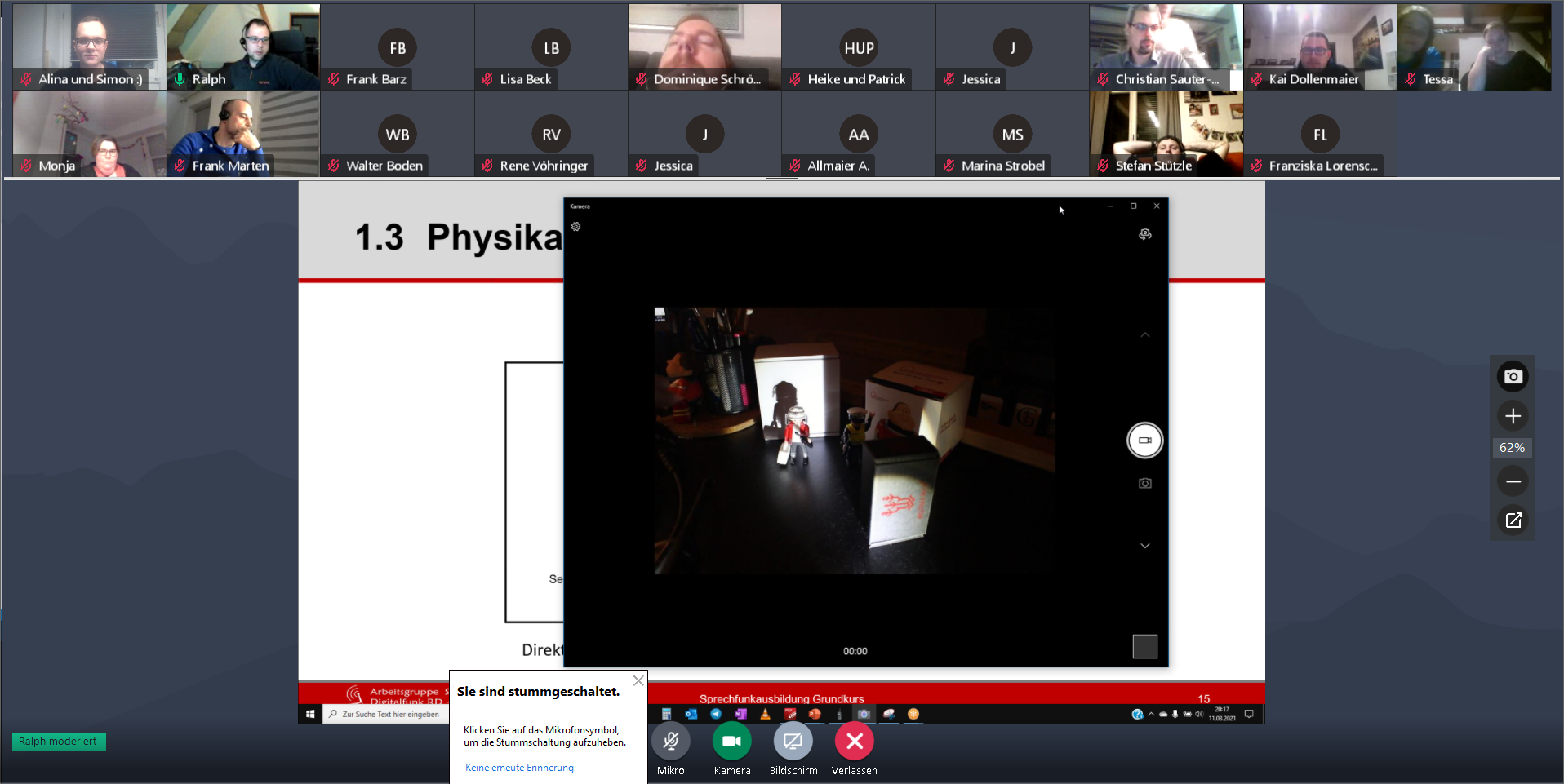
Task: Click 'Keine erneute Erinnerung' link
Action: tap(519, 768)
